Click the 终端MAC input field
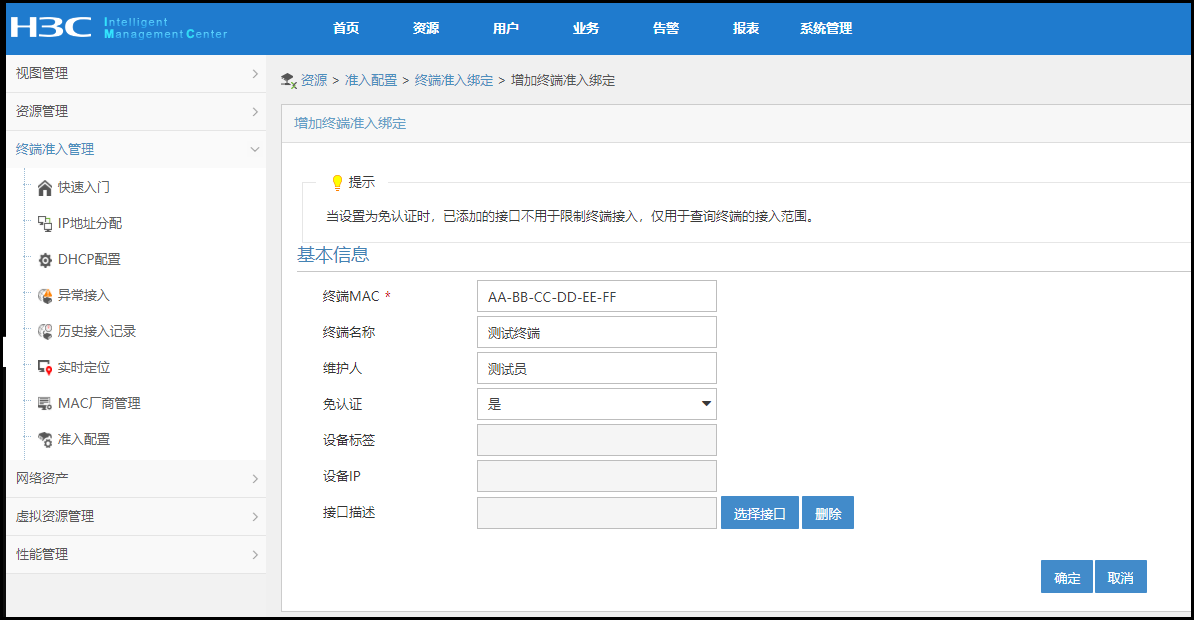 (597, 296)
